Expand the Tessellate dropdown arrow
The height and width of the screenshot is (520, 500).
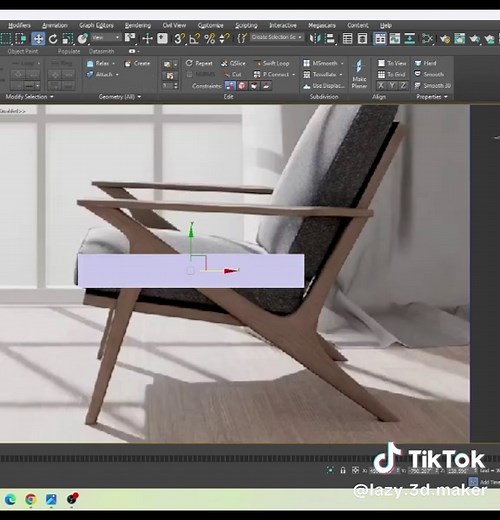341,74
